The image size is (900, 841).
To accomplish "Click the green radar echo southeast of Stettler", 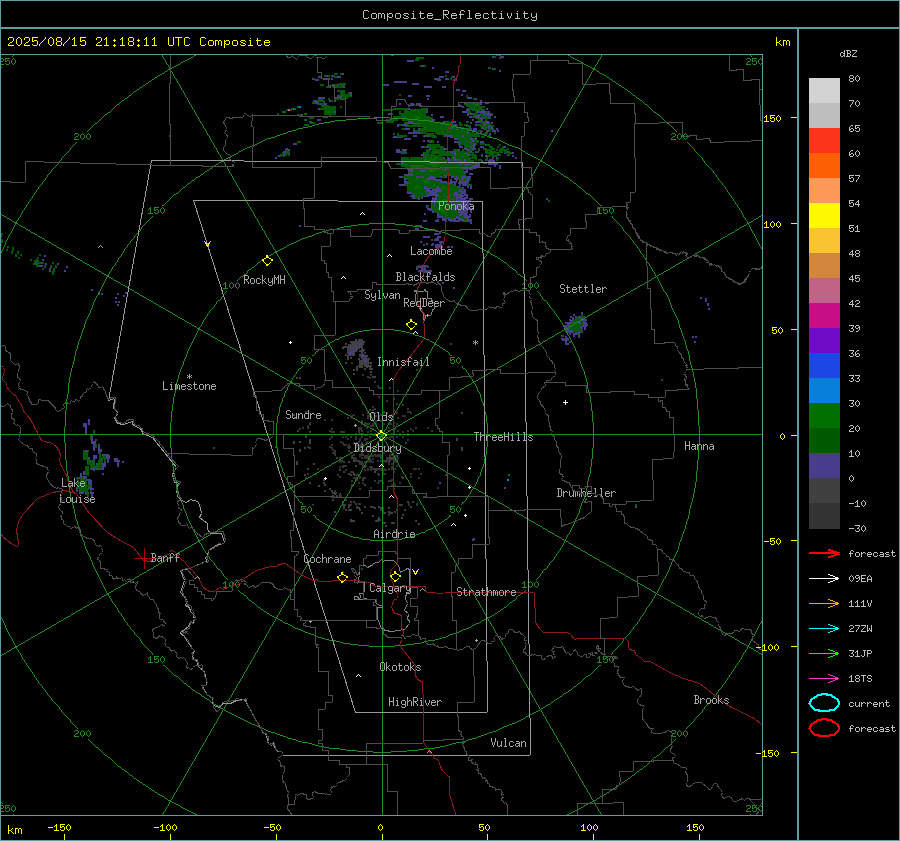I will (x=575, y=327).
